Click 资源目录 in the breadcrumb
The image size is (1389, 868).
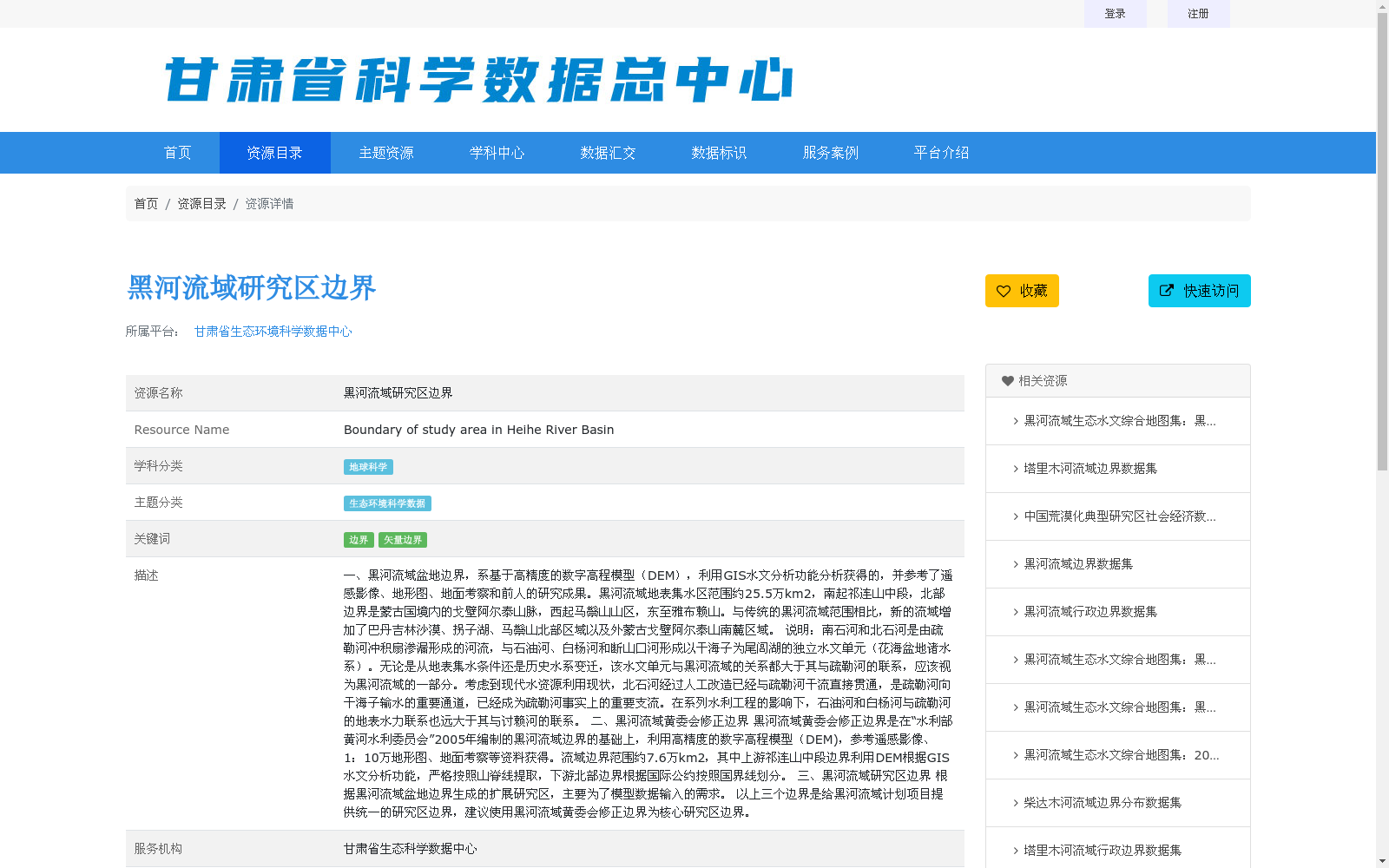coord(201,204)
